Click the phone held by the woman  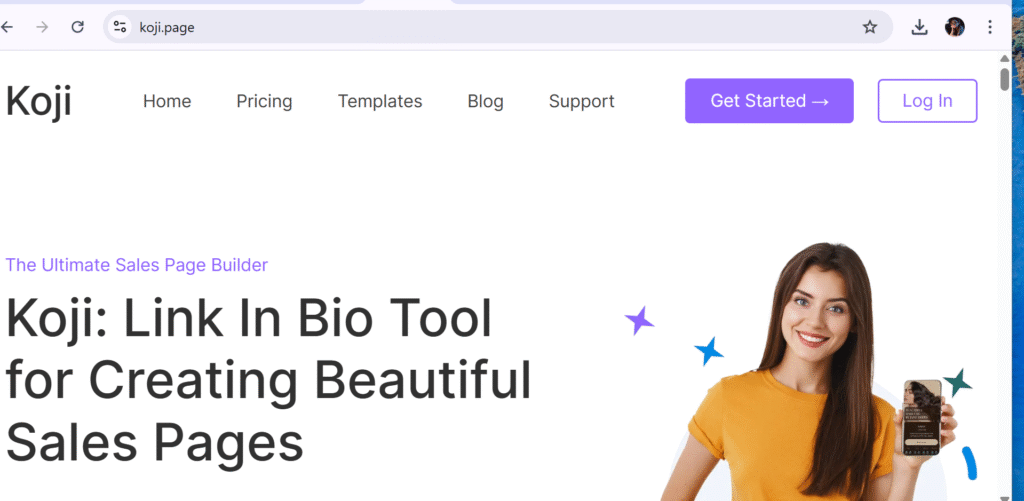[x=922, y=417]
